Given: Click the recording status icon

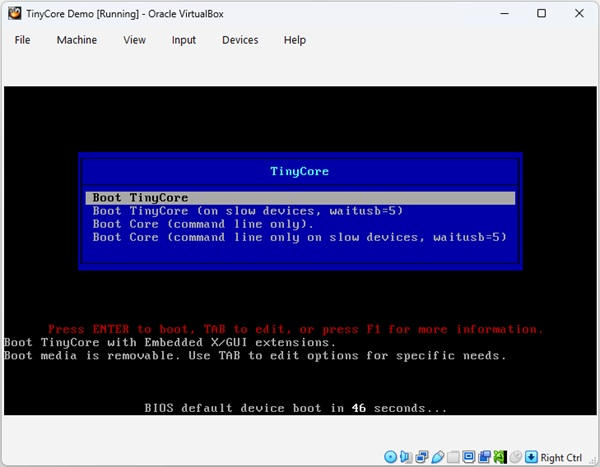Looking at the screenshot, I should point(484,457).
